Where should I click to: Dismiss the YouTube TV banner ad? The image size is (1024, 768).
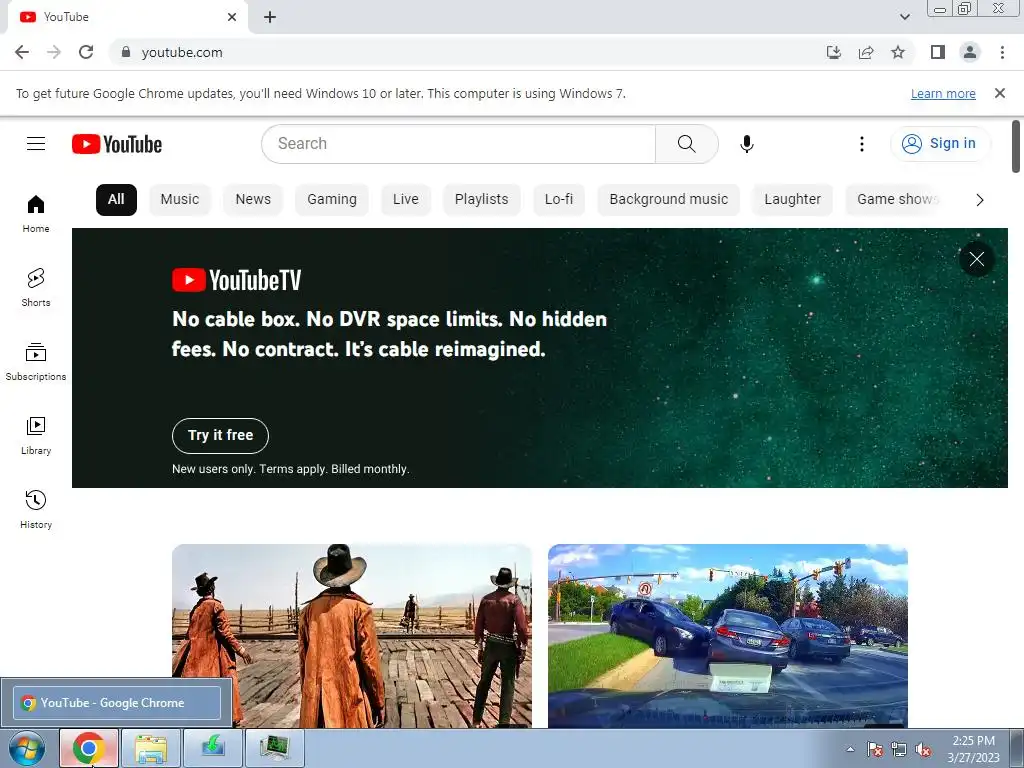976,259
